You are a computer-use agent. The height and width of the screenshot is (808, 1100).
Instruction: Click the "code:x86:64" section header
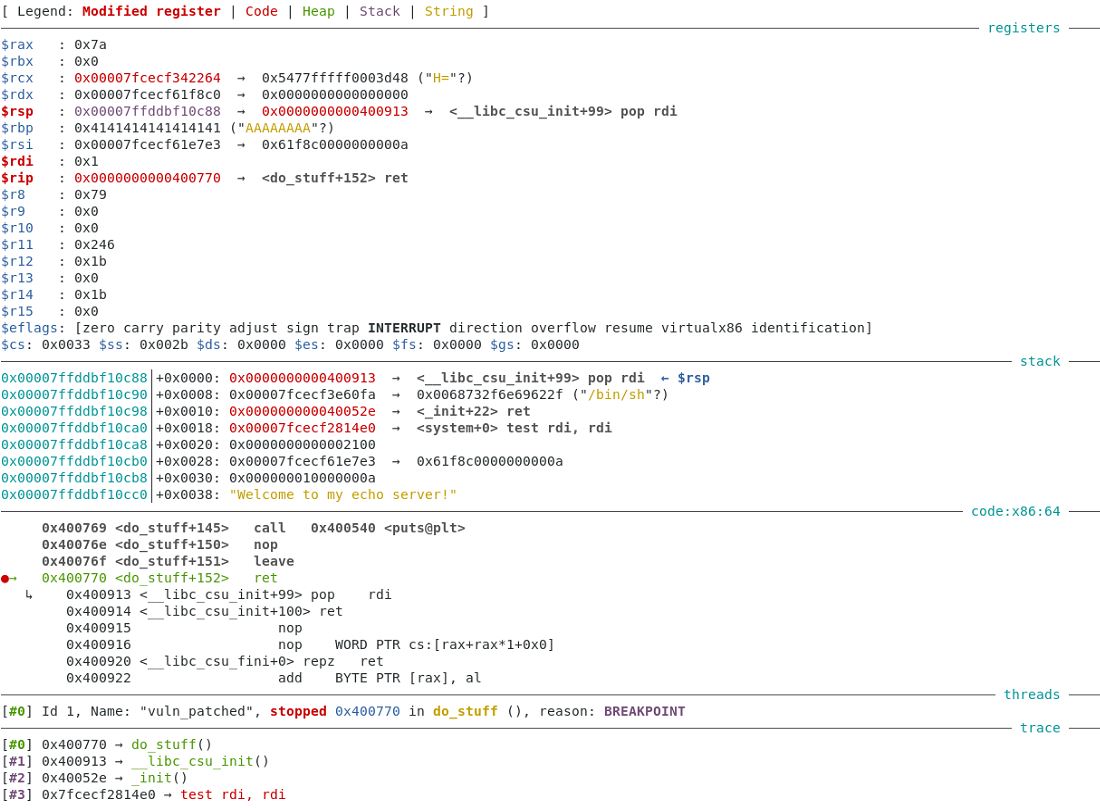click(1017, 511)
